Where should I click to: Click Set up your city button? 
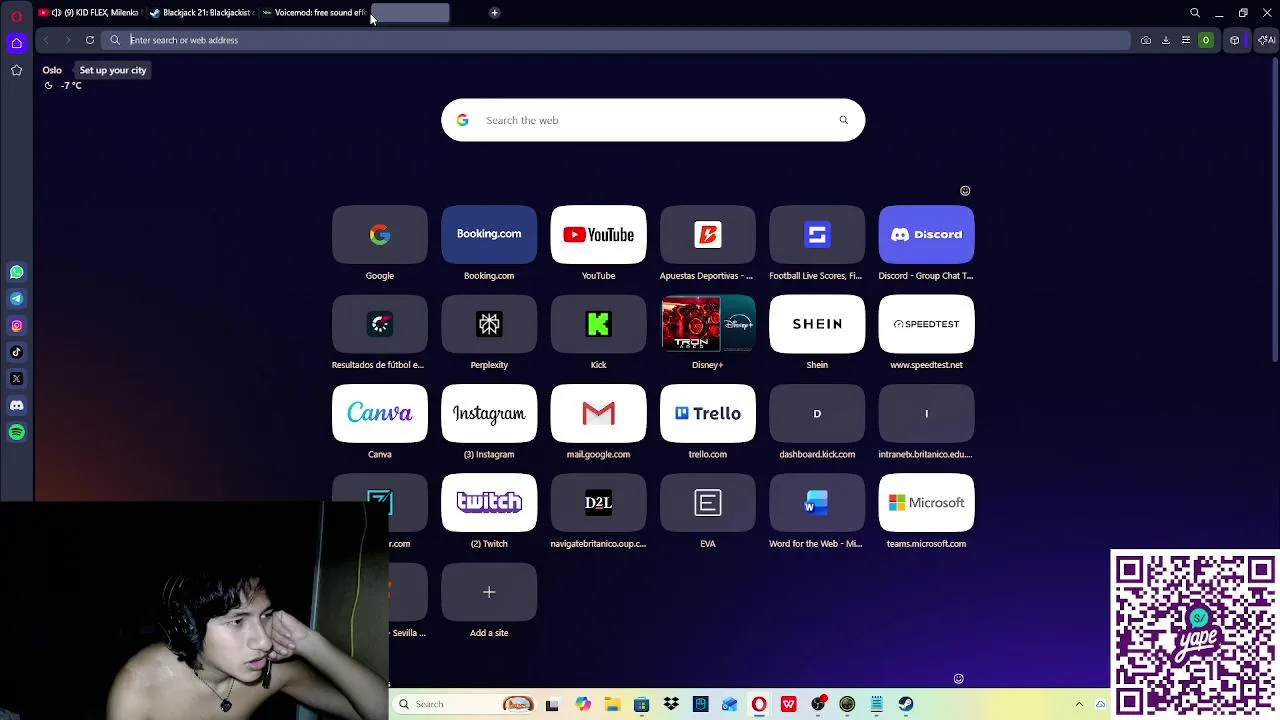[x=113, y=70]
